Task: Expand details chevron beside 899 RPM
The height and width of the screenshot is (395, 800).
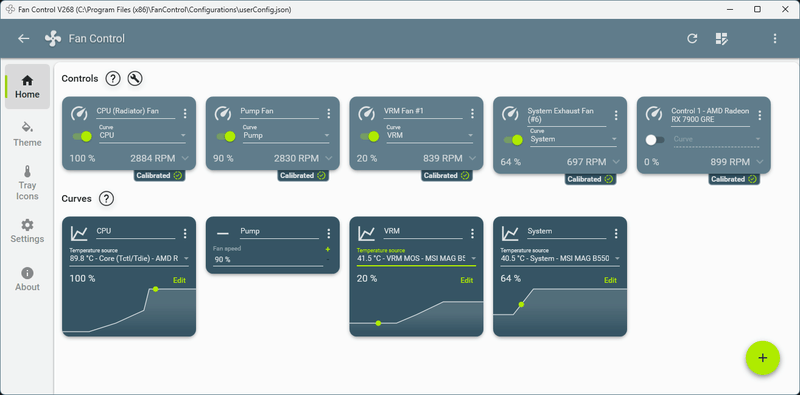Action: pyautogui.click(x=760, y=162)
